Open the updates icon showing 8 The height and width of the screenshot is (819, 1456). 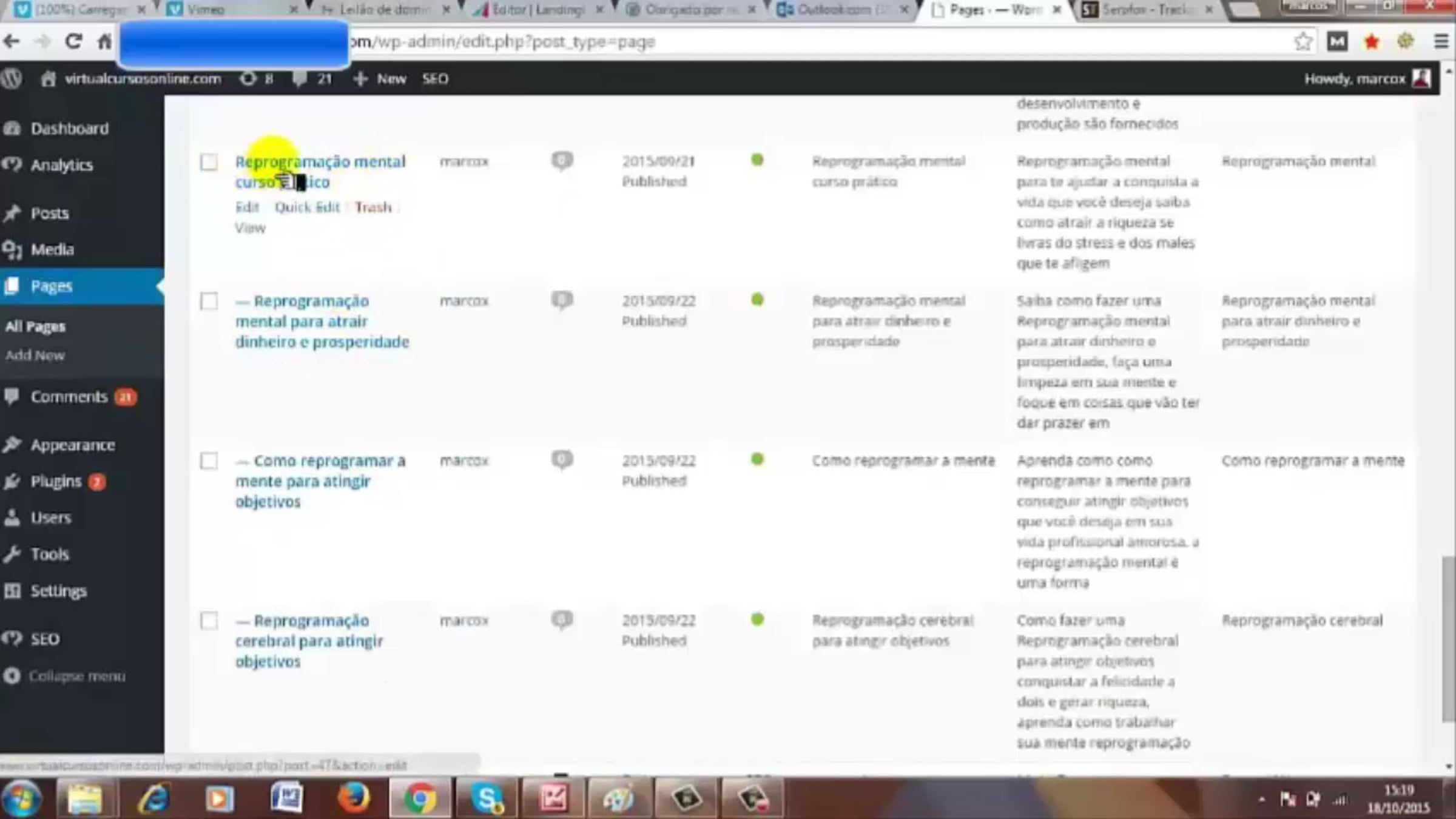point(256,79)
